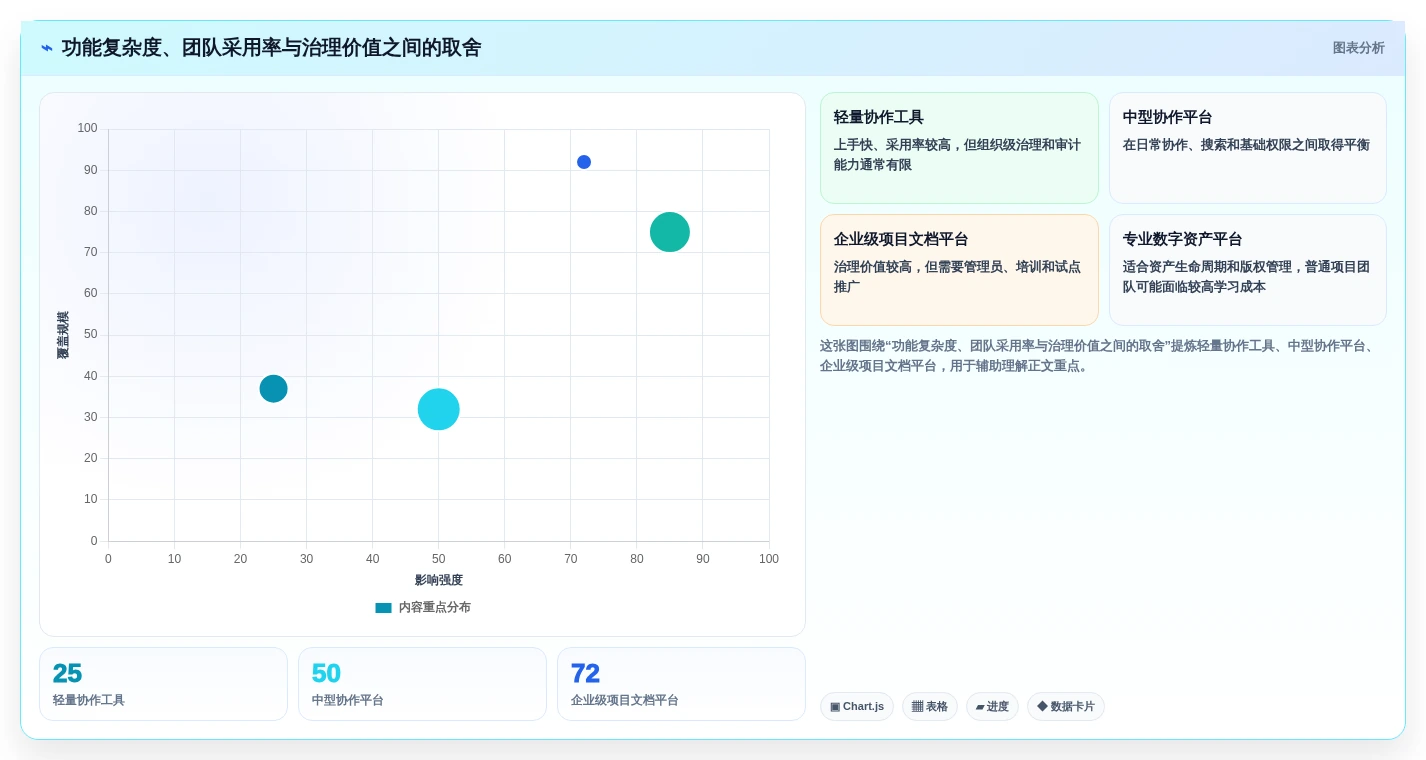The image size is (1426, 760).
Task: Select the cyan bubble near 50
Action: tap(438, 409)
